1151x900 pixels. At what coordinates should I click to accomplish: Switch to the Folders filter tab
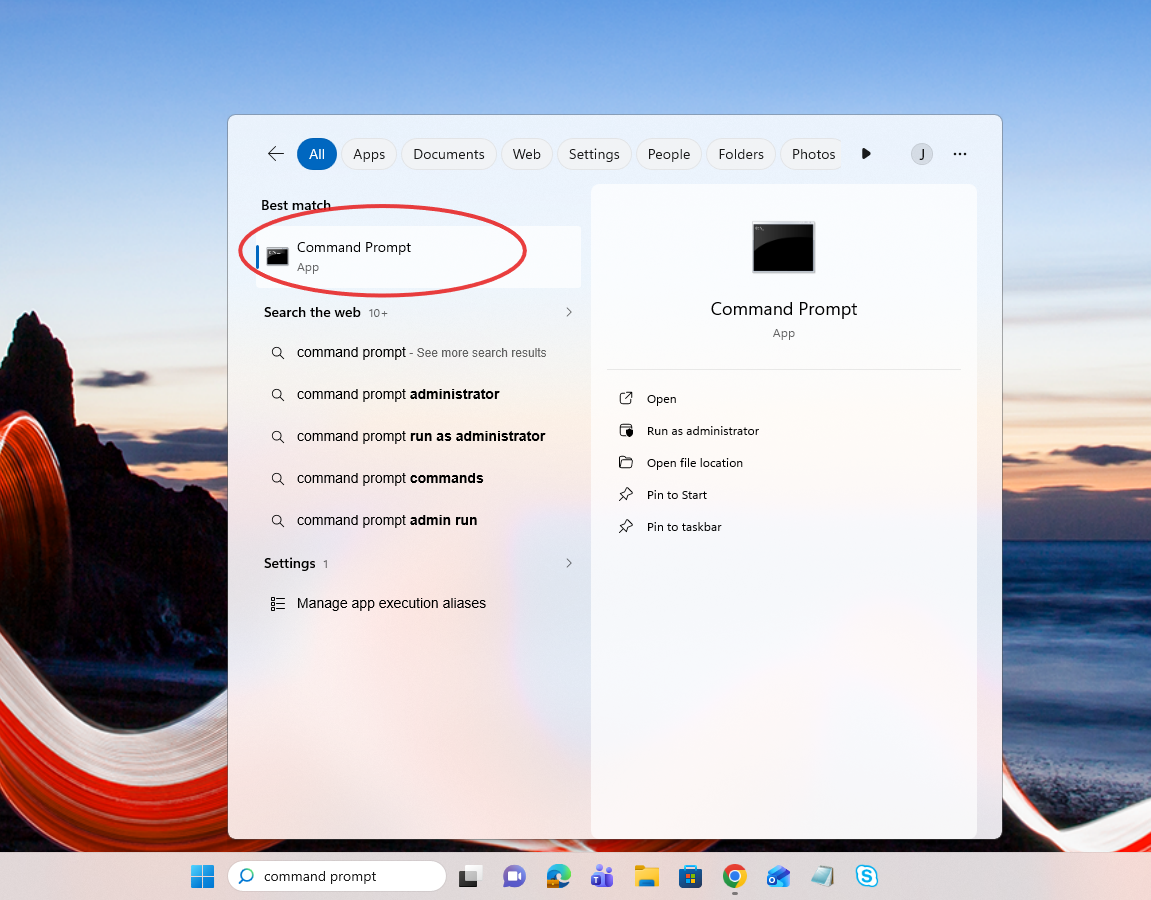point(741,154)
